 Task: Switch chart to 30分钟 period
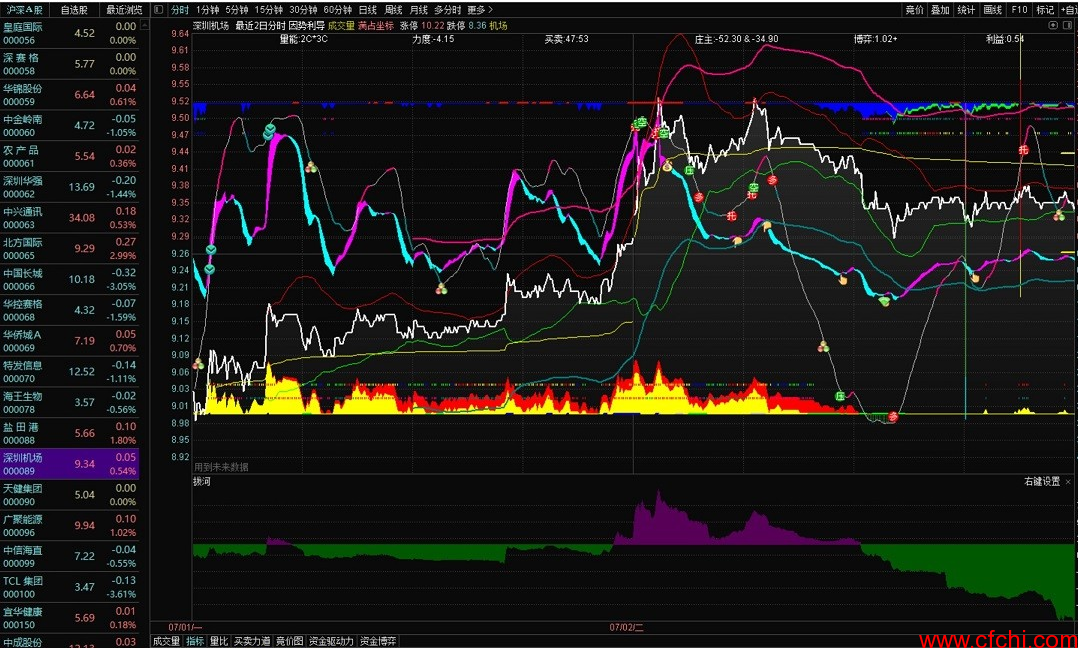[302, 10]
